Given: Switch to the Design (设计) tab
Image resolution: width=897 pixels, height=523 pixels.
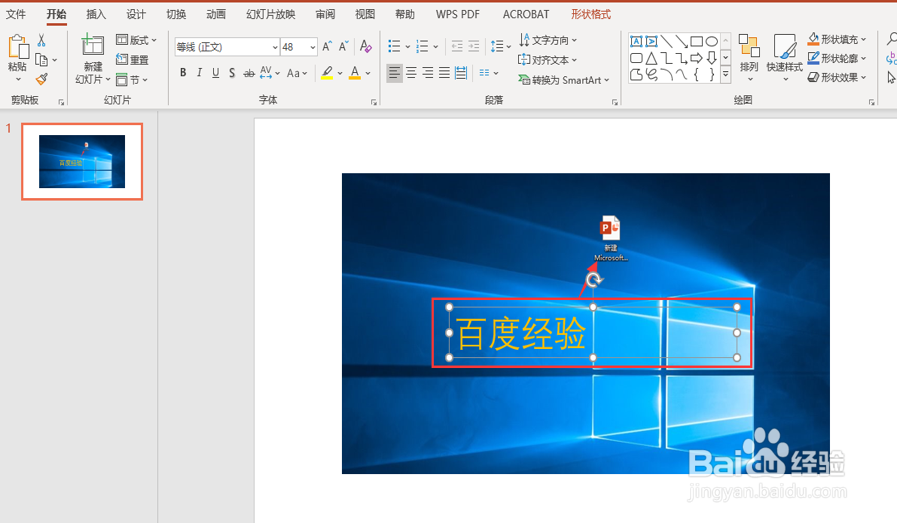Looking at the screenshot, I should (136, 14).
